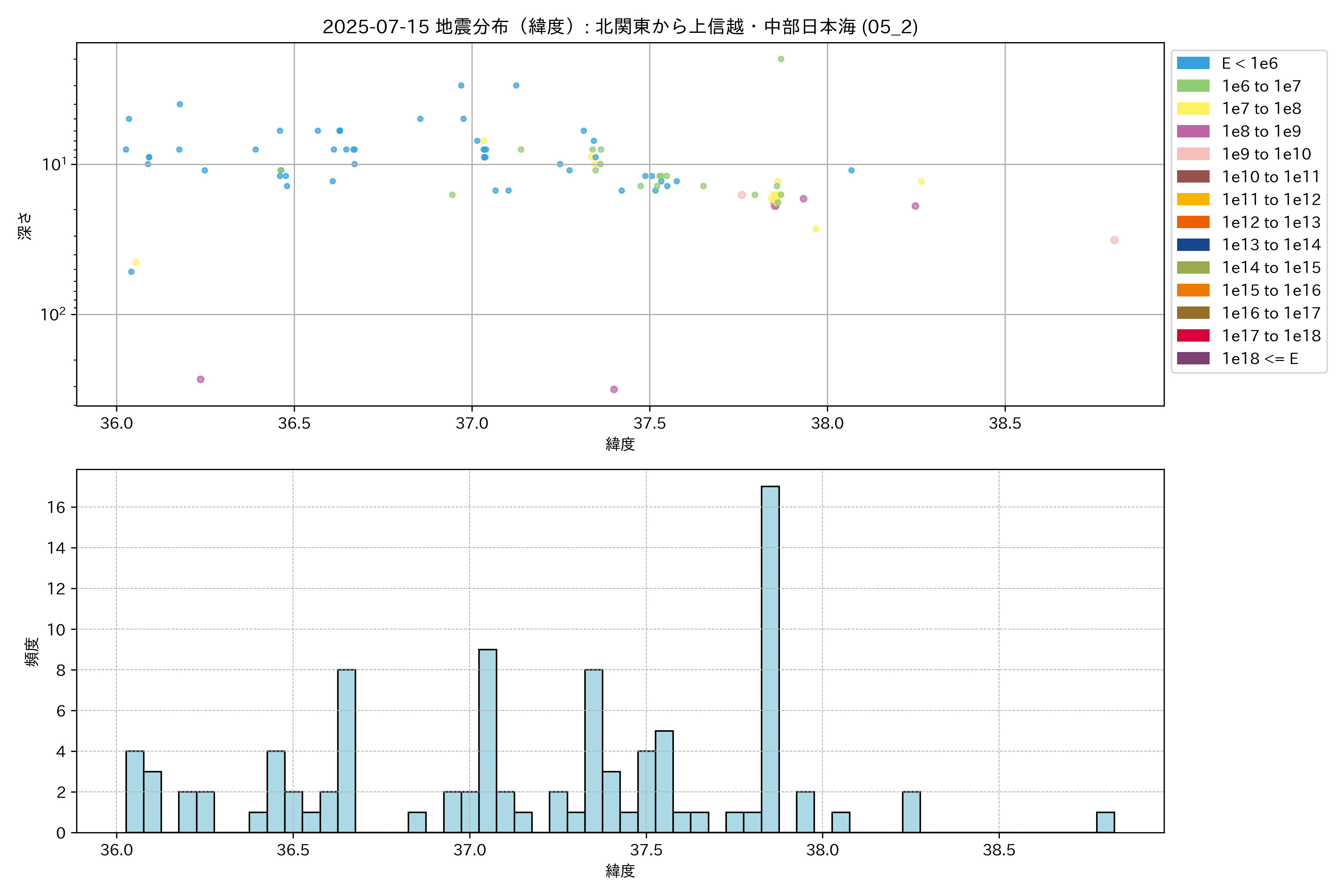Viewport: 1344px width, 896px height.
Task: Click the green scatter point at top near 37.87
Action: (781, 59)
